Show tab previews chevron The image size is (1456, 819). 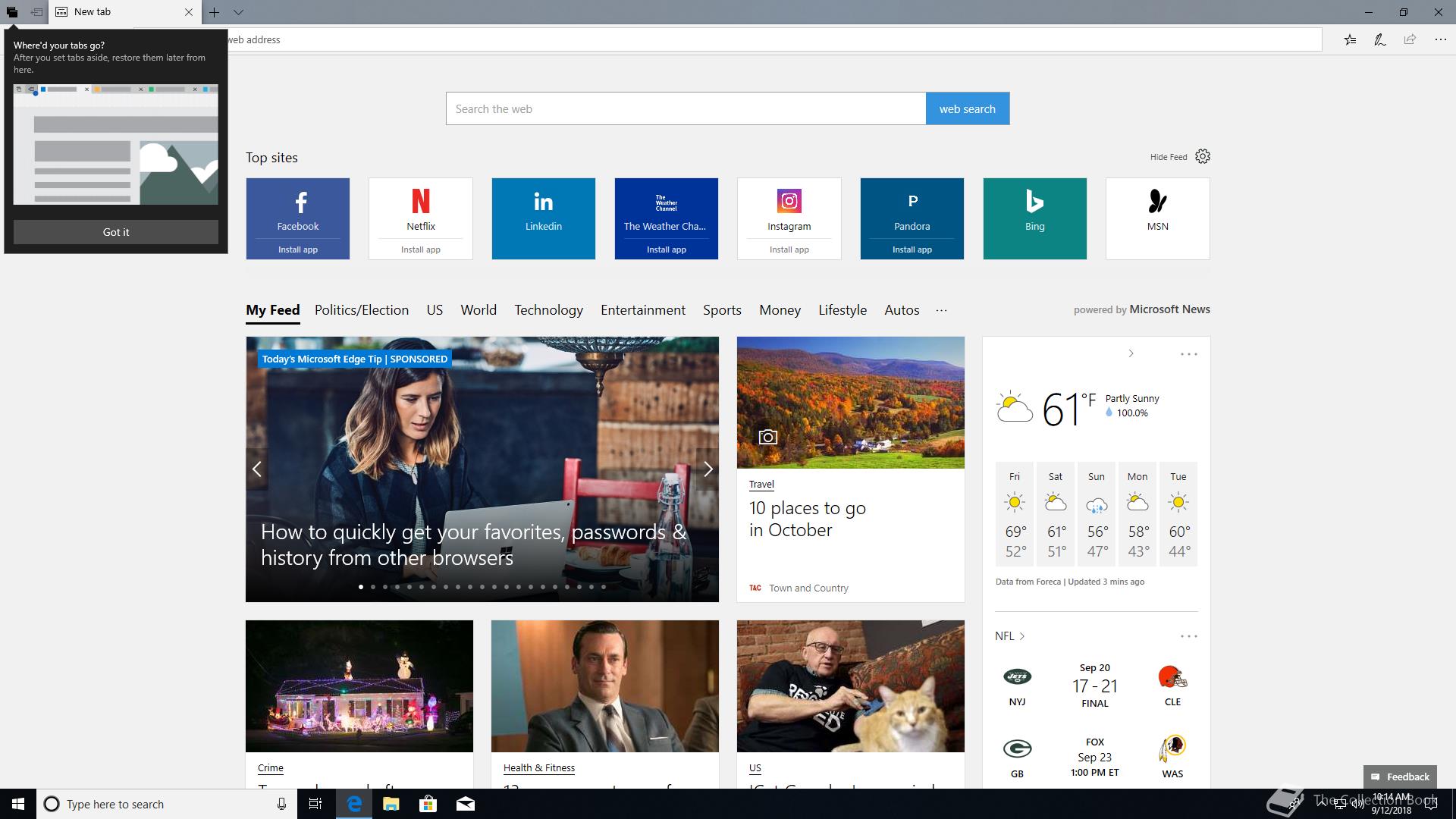coord(238,12)
